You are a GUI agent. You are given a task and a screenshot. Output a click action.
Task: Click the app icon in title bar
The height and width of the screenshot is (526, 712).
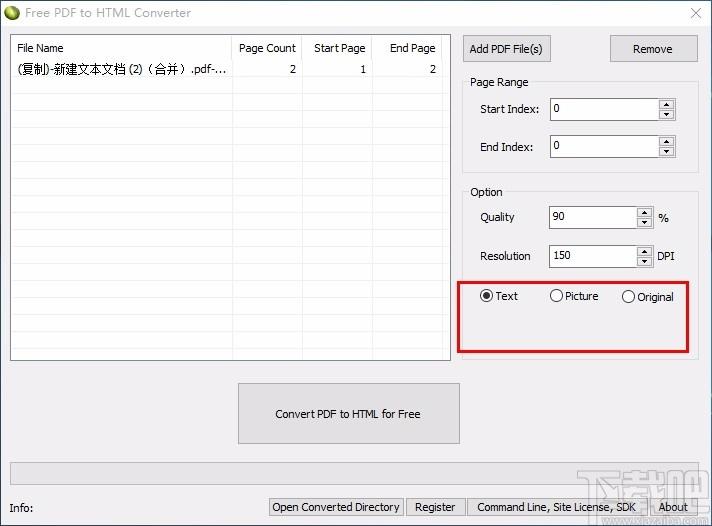(12, 13)
